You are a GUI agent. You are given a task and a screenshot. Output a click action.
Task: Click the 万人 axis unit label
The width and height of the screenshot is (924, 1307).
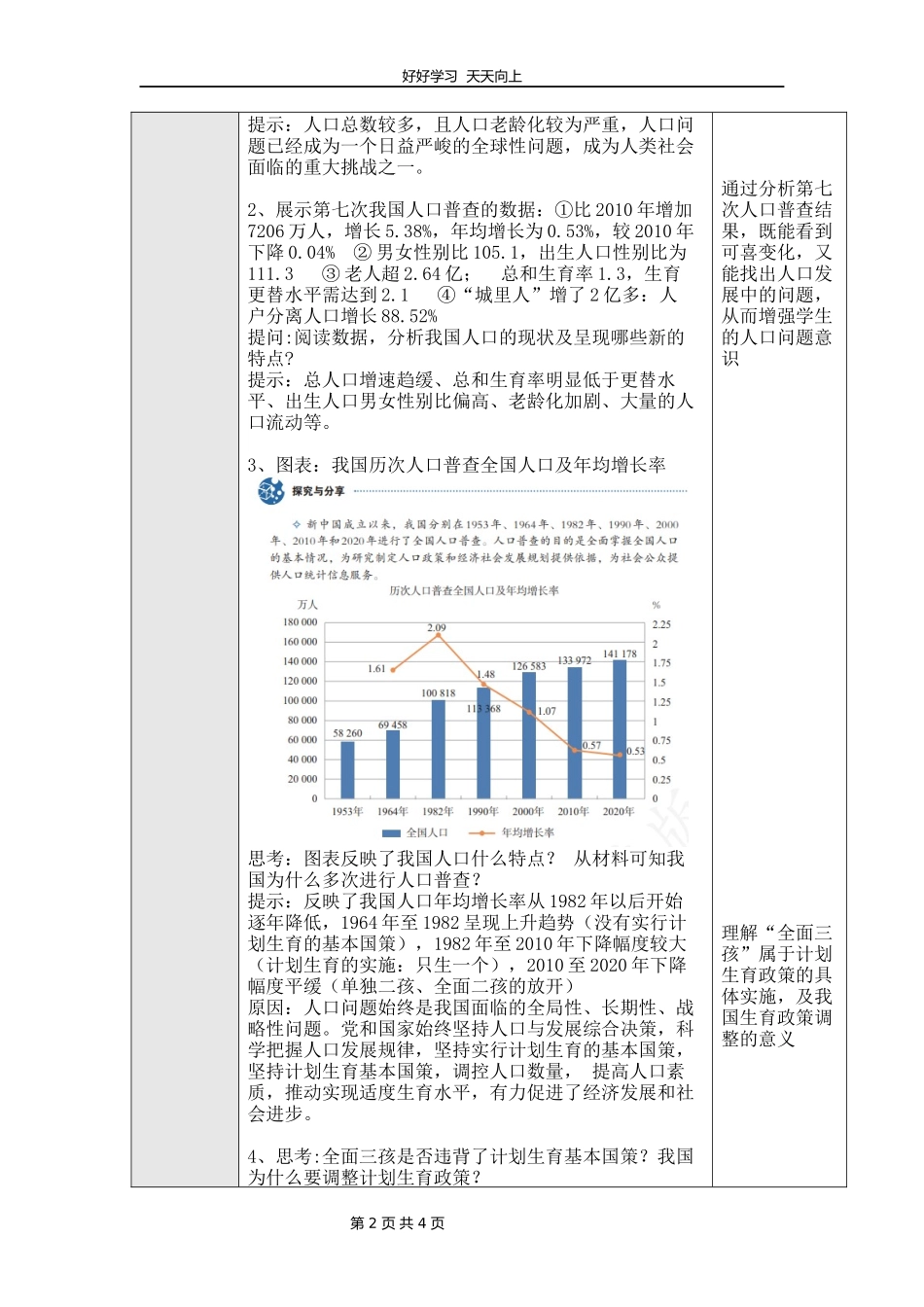tap(307, 605)
